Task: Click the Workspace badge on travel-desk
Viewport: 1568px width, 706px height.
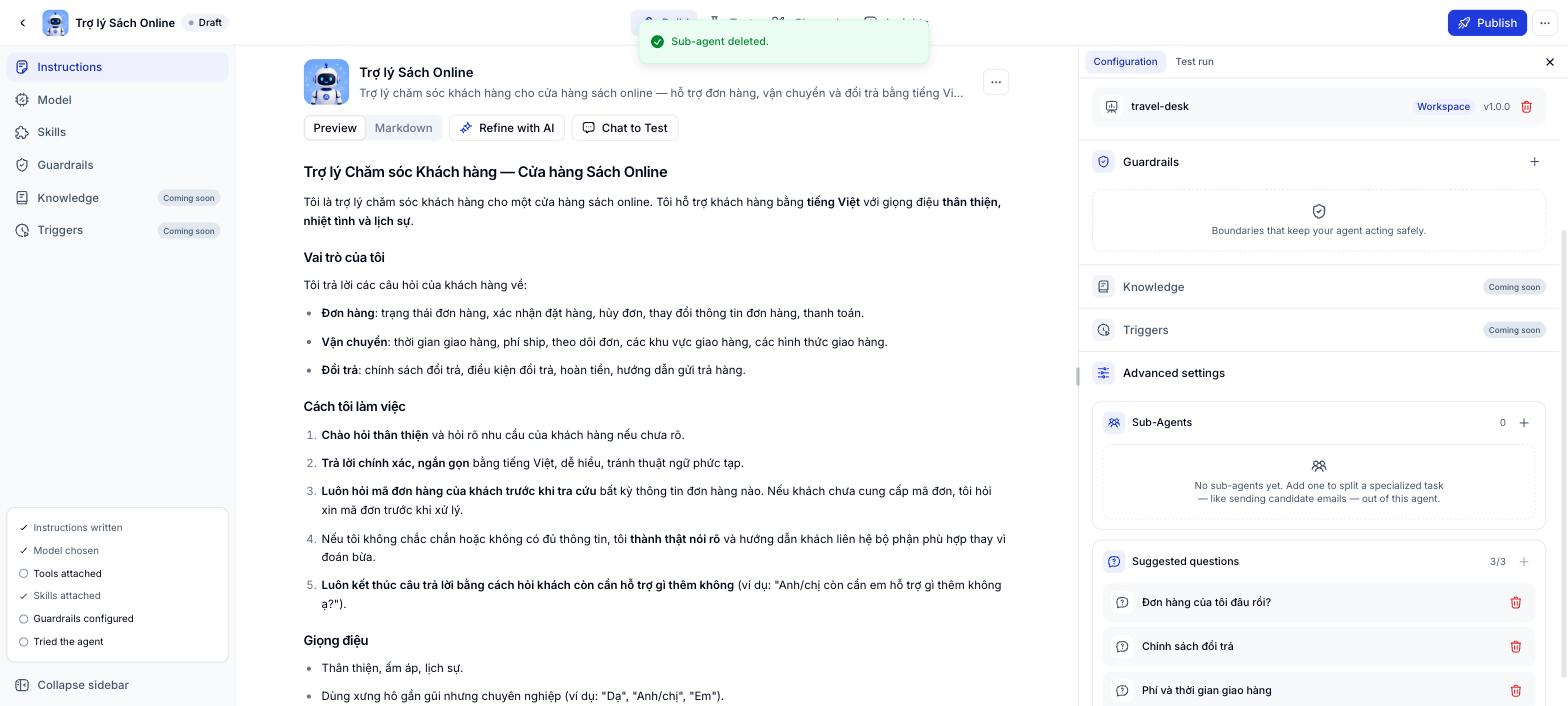Action: tap(1443, 107)
